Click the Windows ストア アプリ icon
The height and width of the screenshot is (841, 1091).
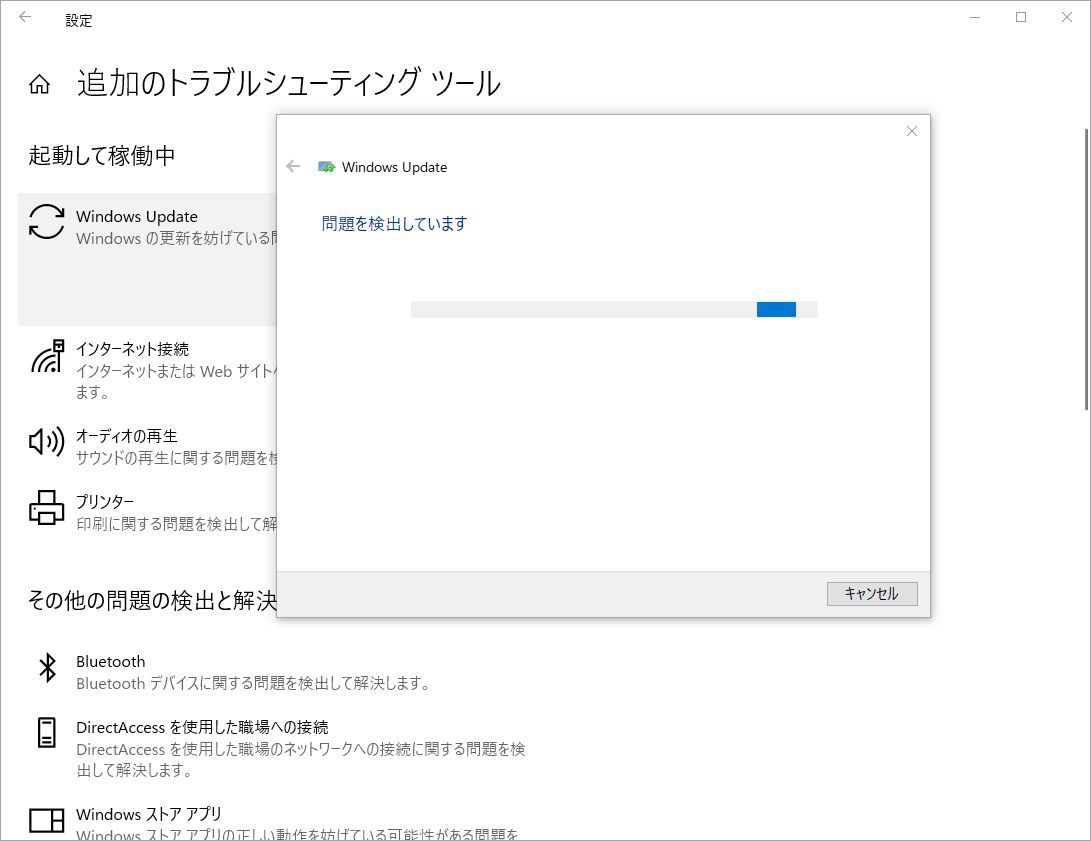[47, 821]
